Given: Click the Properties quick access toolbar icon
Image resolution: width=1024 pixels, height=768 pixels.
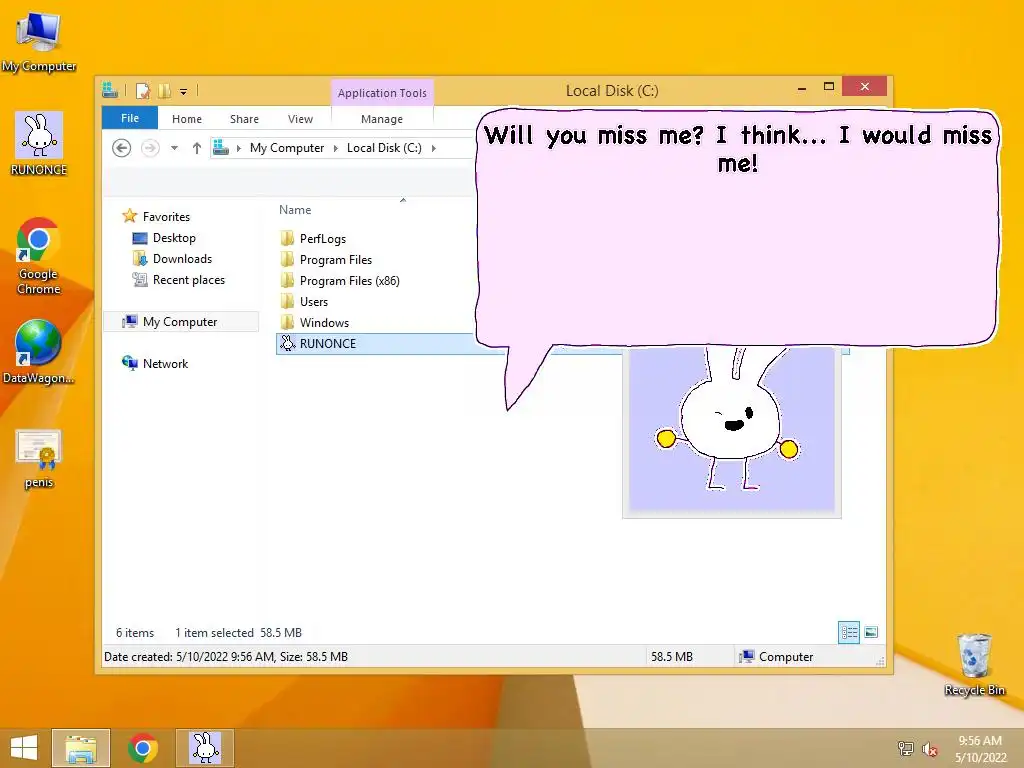Looking at the screenshot, I should coord(142,91).
